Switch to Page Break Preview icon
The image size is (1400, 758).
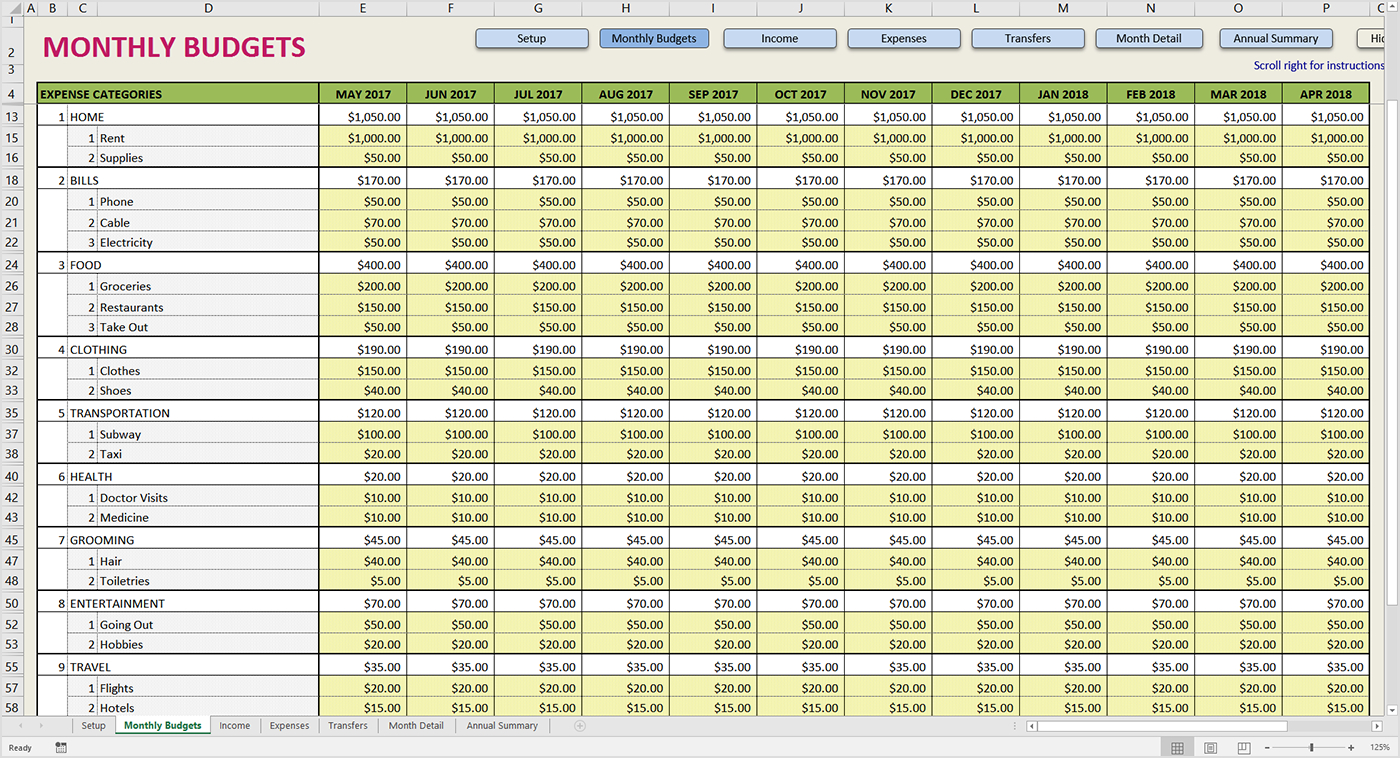pos(1243,747)
